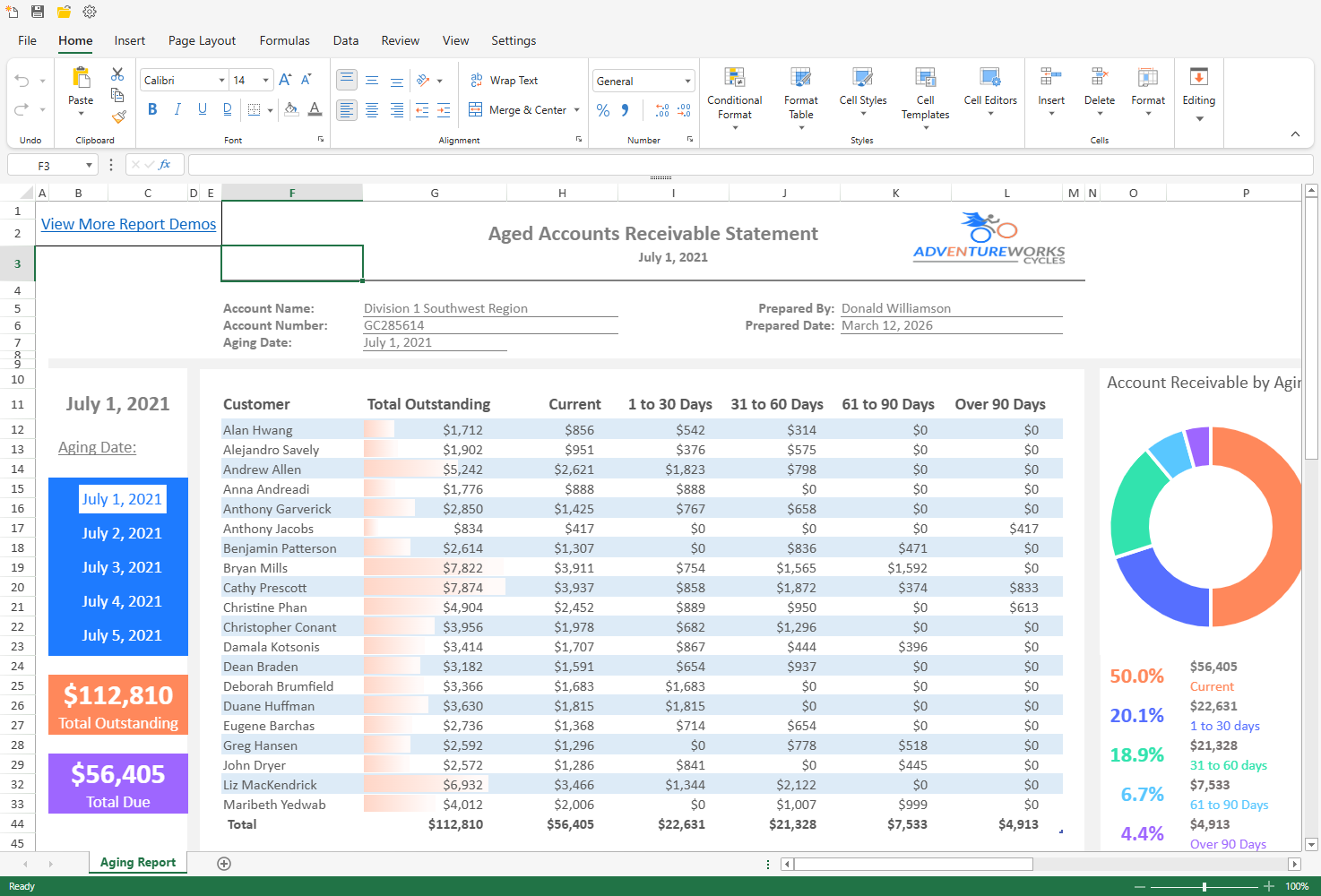Switch to the Page Layout tab
This screenshot has height=896, width=1321.
coord(202,40)
